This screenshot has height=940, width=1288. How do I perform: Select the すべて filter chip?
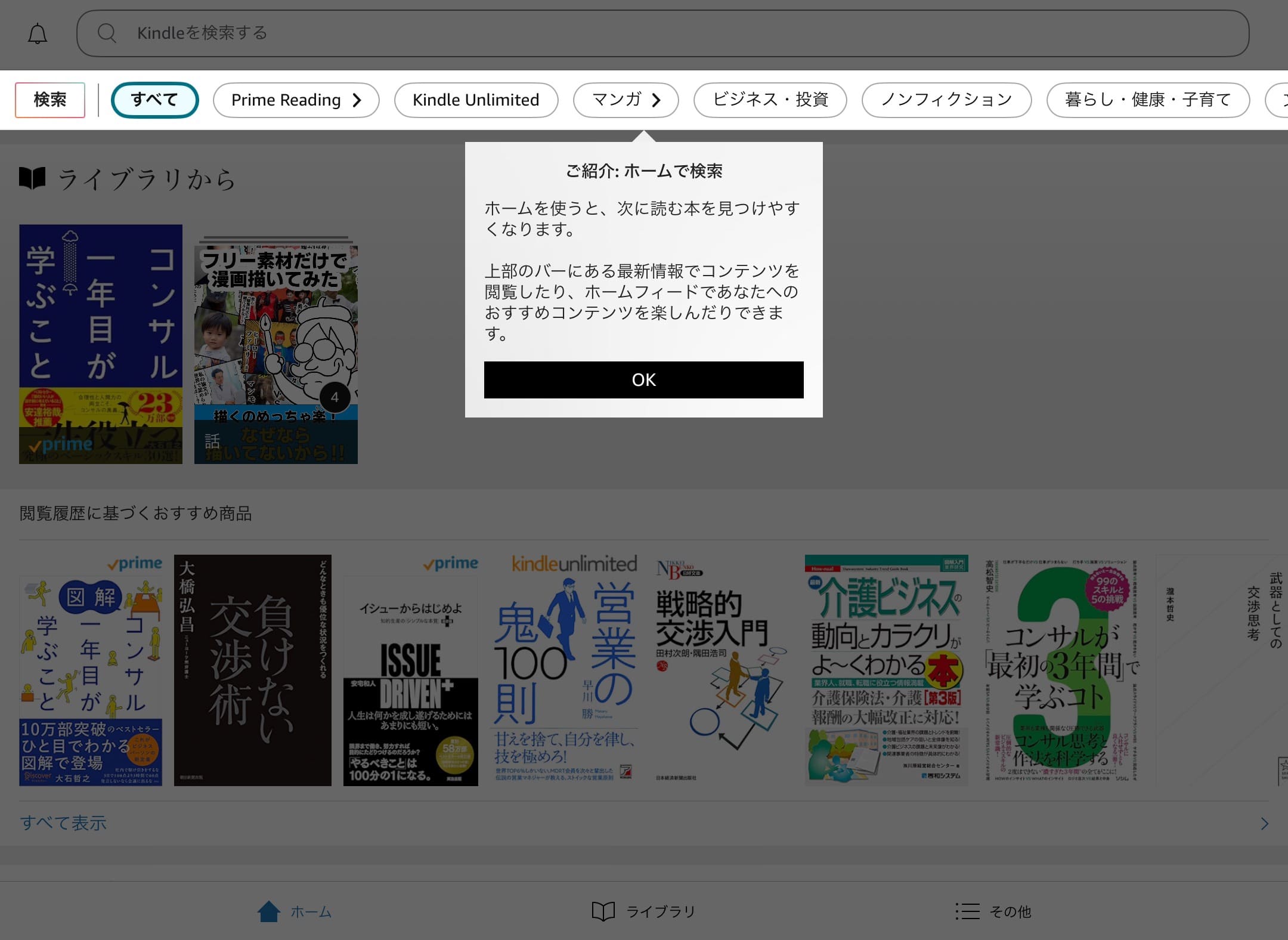click(154, 100)
